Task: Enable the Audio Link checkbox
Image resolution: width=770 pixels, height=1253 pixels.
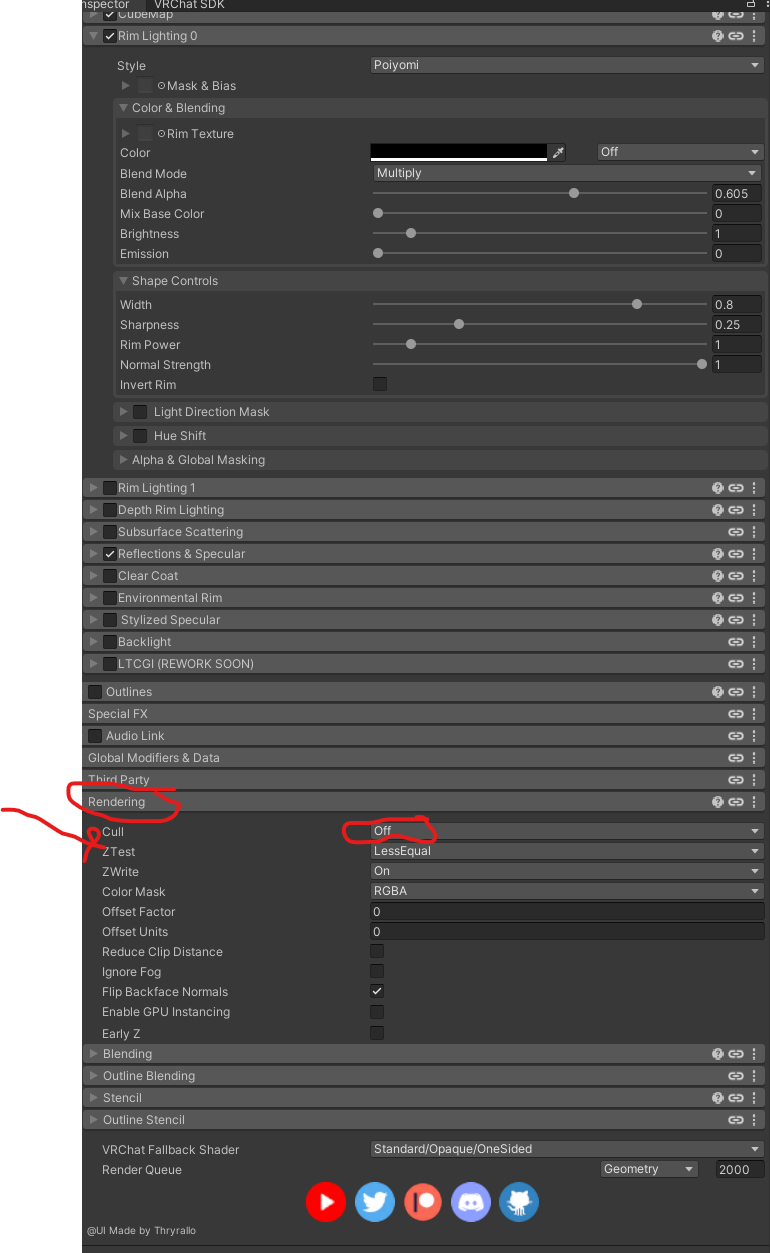Action: 96,736
